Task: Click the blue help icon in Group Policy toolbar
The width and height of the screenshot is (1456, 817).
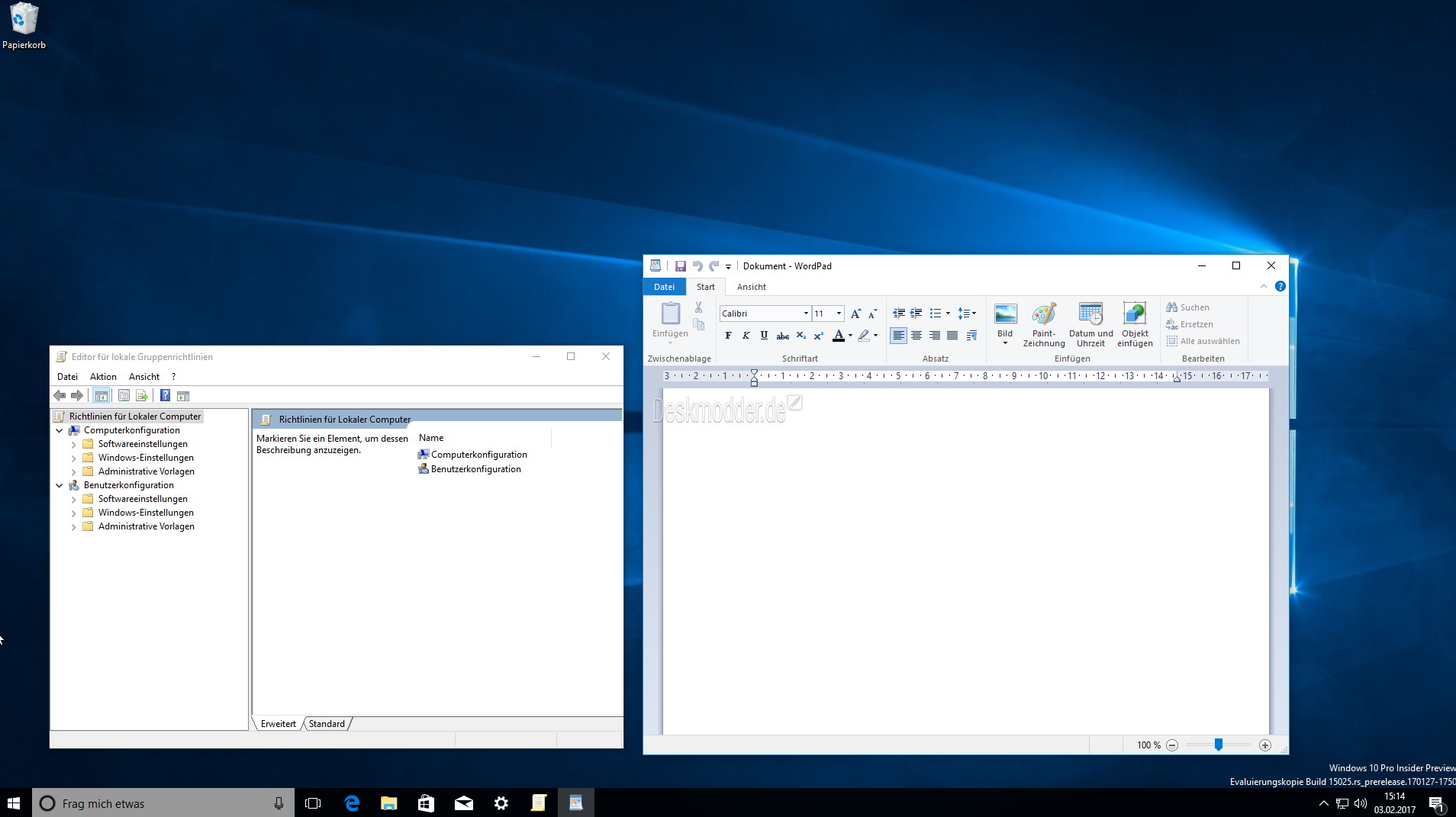Action: point(165,395)
